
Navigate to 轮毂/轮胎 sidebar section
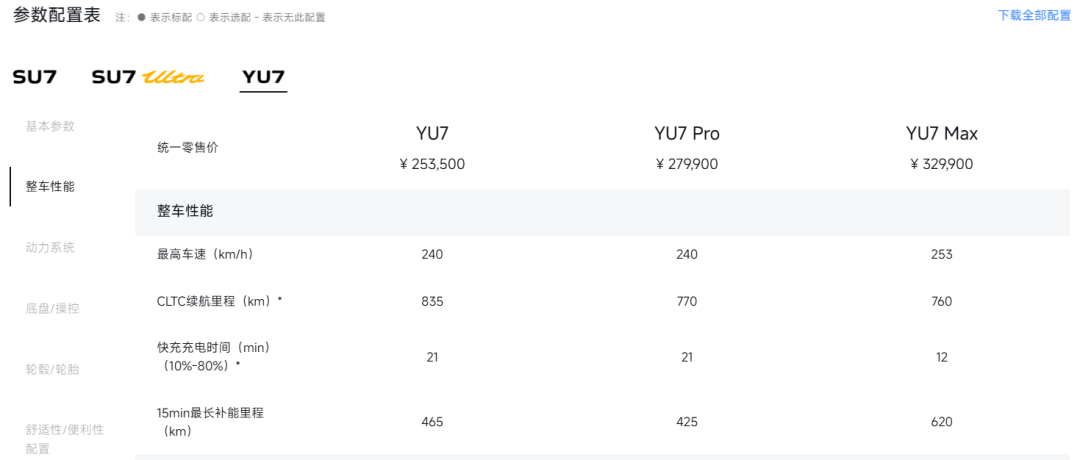click(52, 369)
